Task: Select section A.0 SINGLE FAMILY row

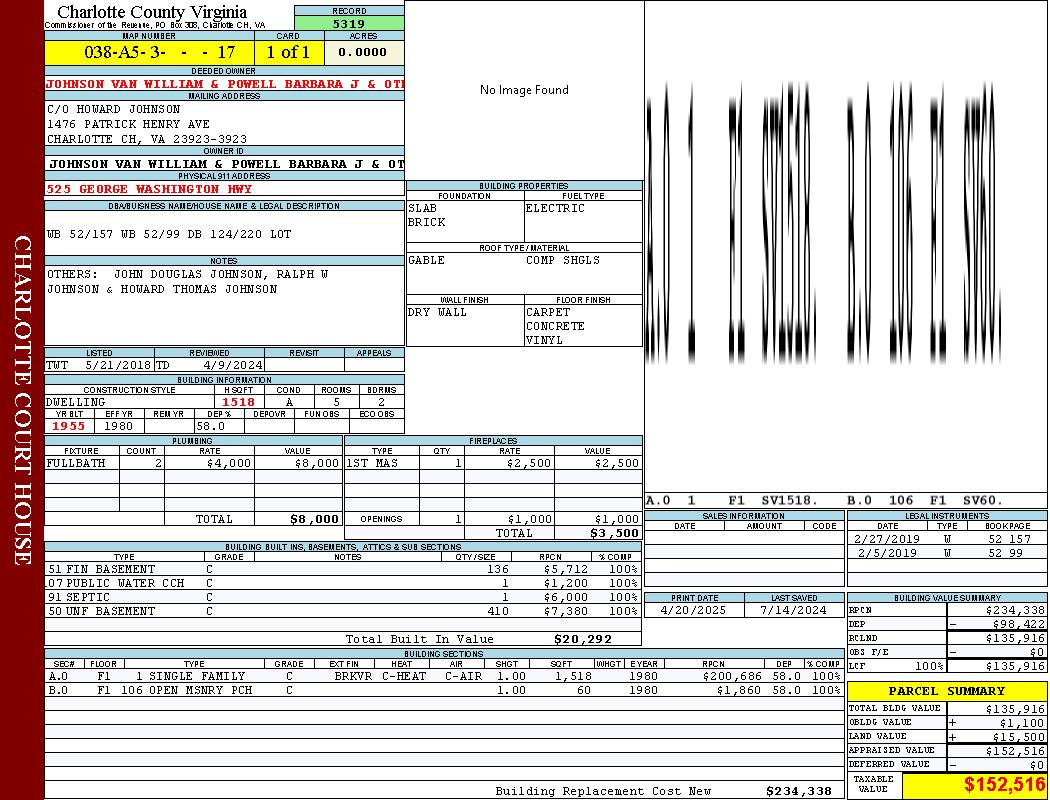Action: pyautogui.click(x=444, y=677)
